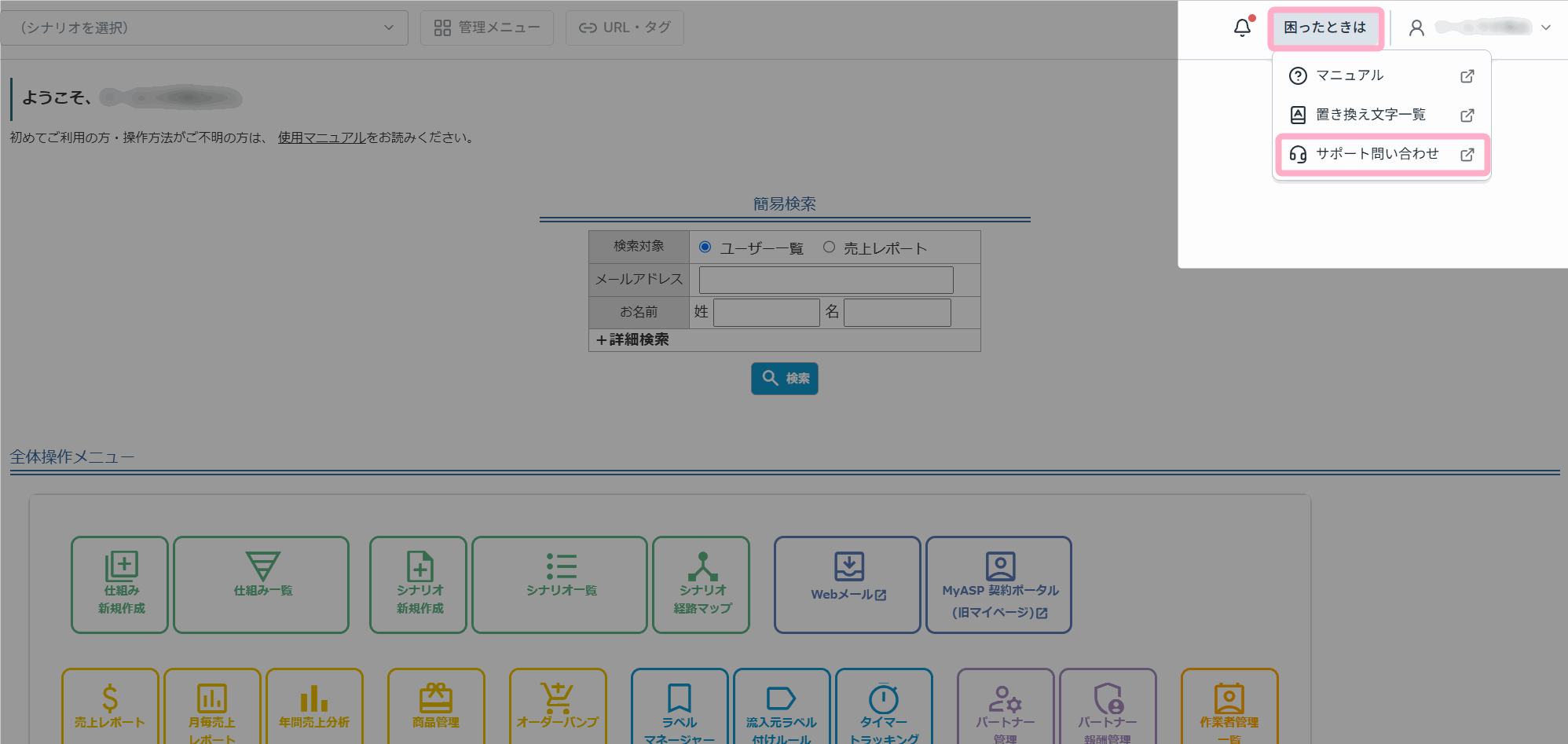Open Webメール tile
1568x744 pixels.
pyautogui.click(x=848, y=585)
